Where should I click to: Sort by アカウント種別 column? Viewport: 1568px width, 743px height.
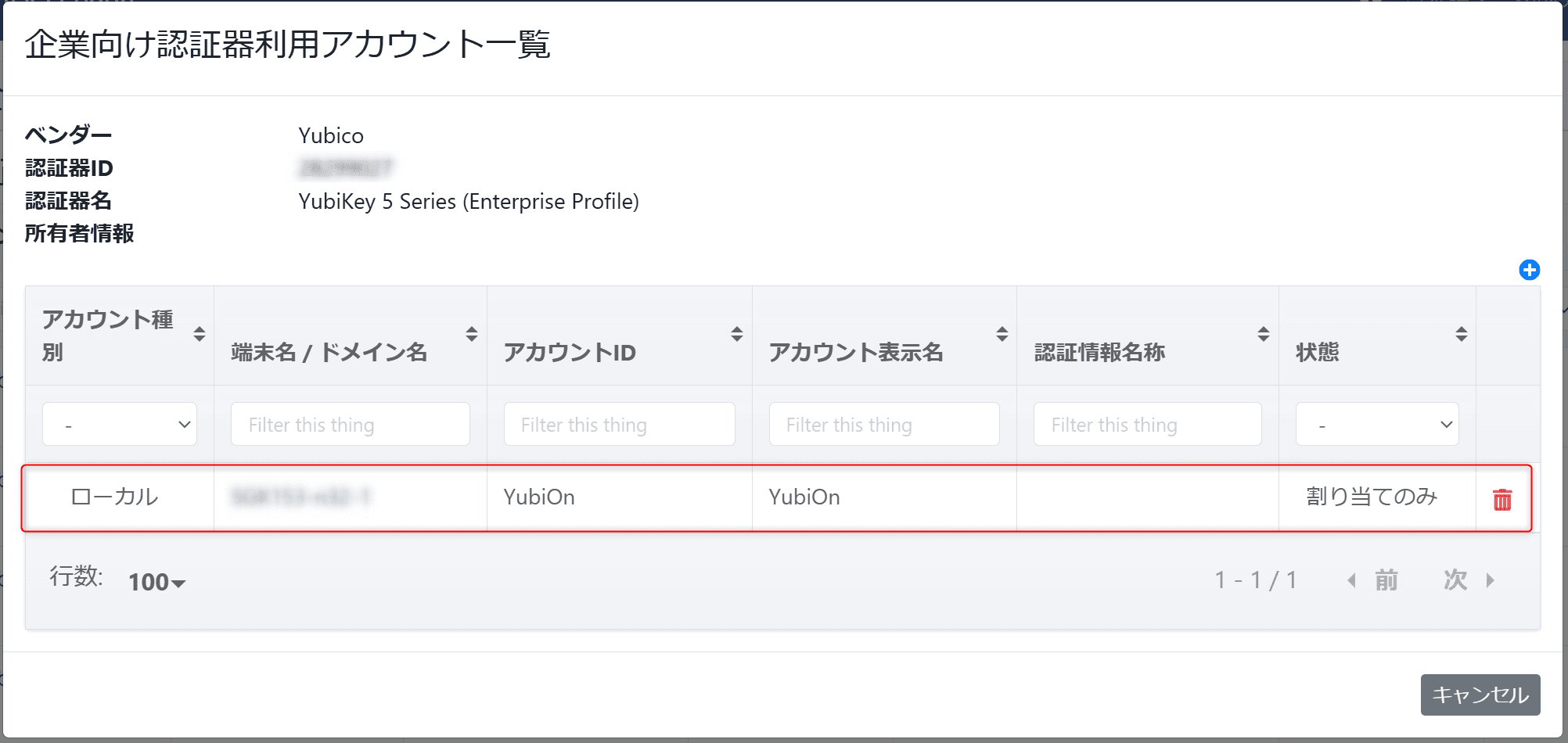tap(200, 334)
